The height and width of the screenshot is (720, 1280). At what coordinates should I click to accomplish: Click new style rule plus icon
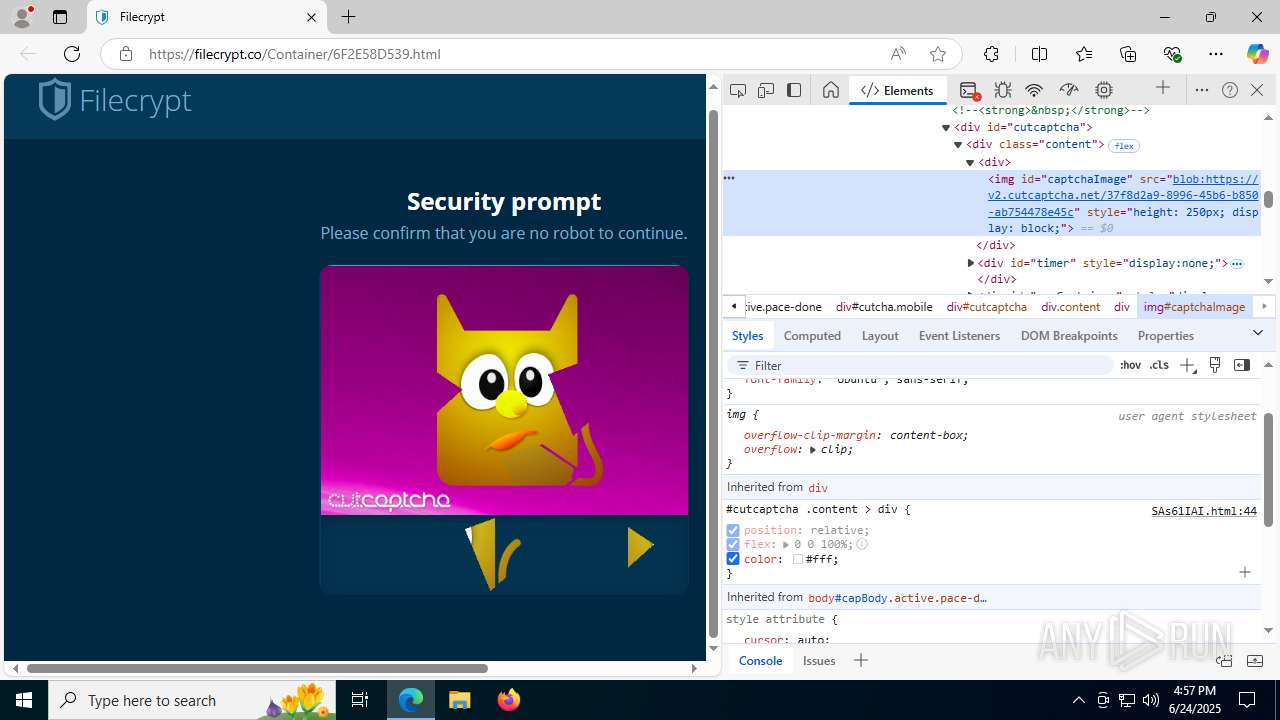[x=1187, y=365]
